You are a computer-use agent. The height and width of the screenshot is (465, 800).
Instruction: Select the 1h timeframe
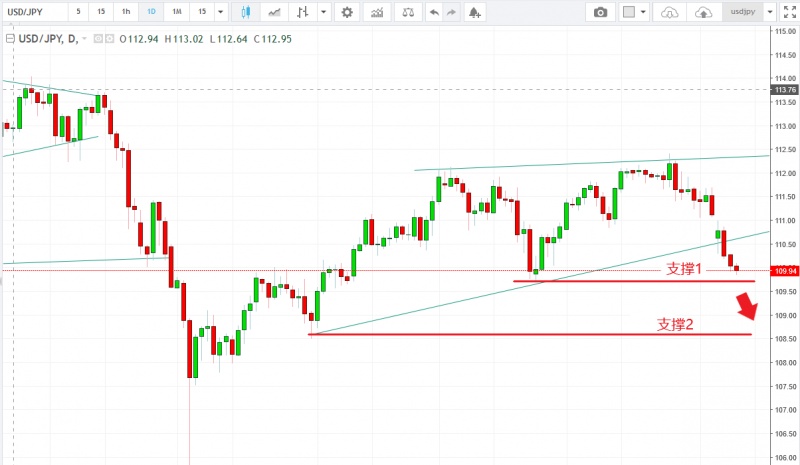click(125, 12)
